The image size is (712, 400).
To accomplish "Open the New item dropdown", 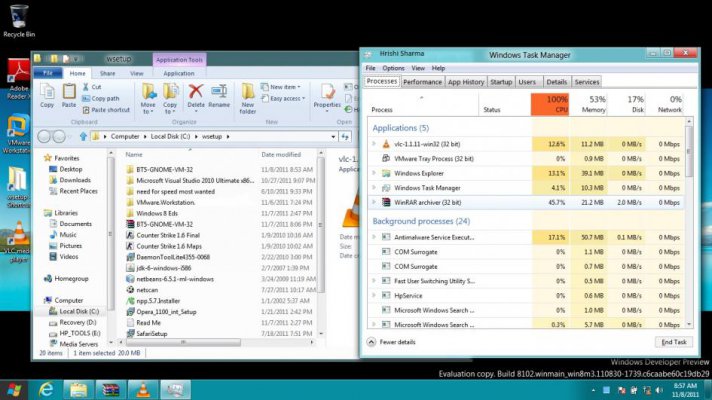I will point(281,87).
